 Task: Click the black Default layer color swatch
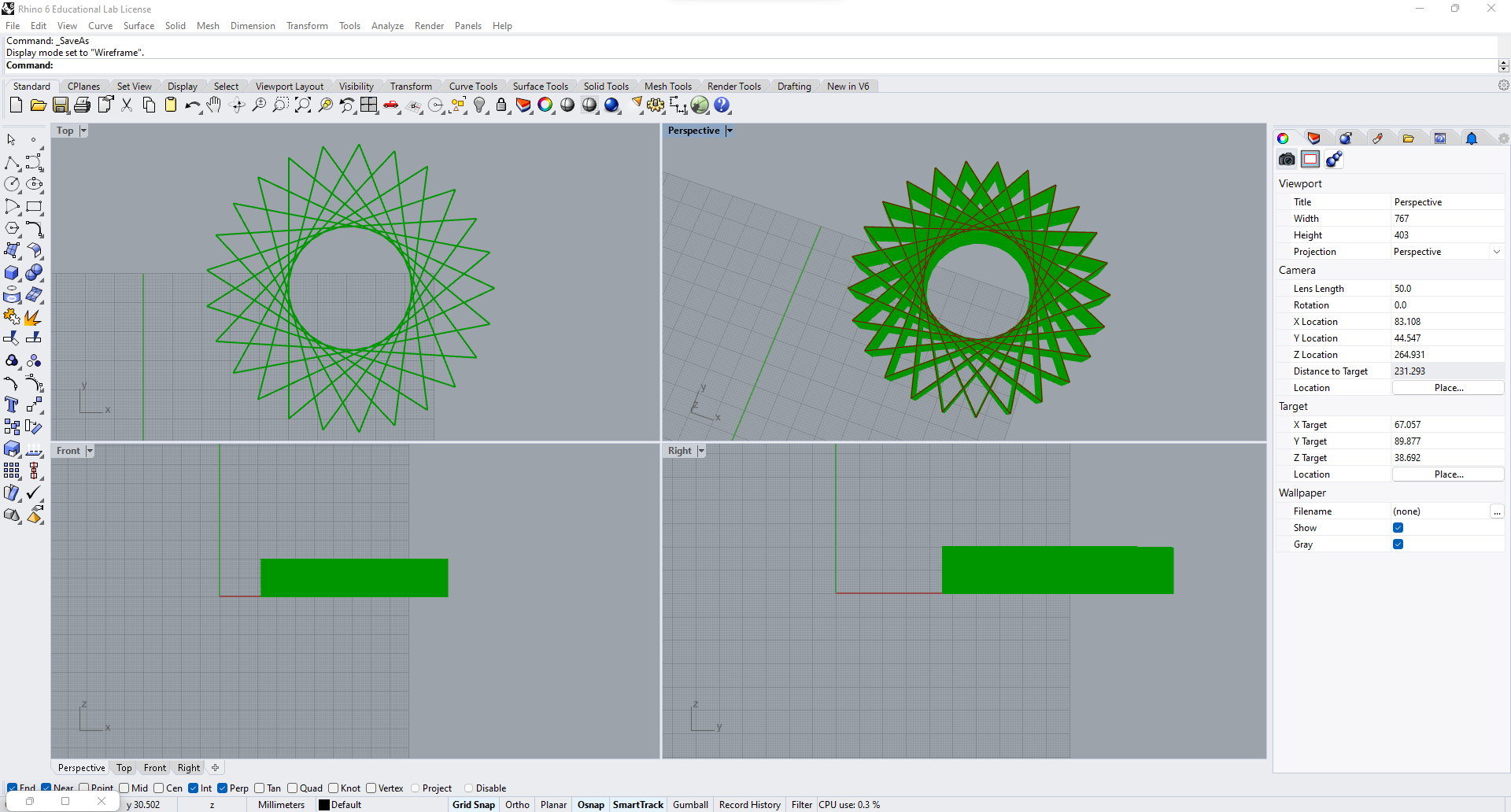[x=323, y=804]
